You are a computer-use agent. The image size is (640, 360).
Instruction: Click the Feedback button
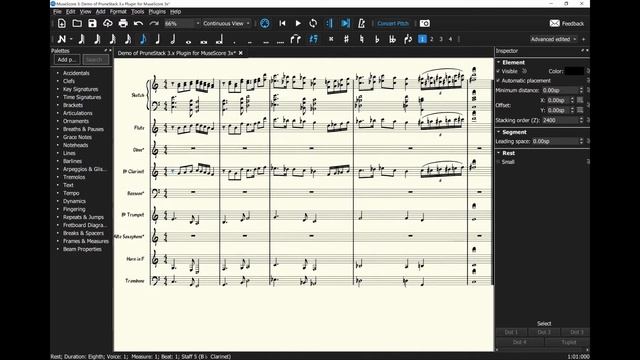(567, 24)
